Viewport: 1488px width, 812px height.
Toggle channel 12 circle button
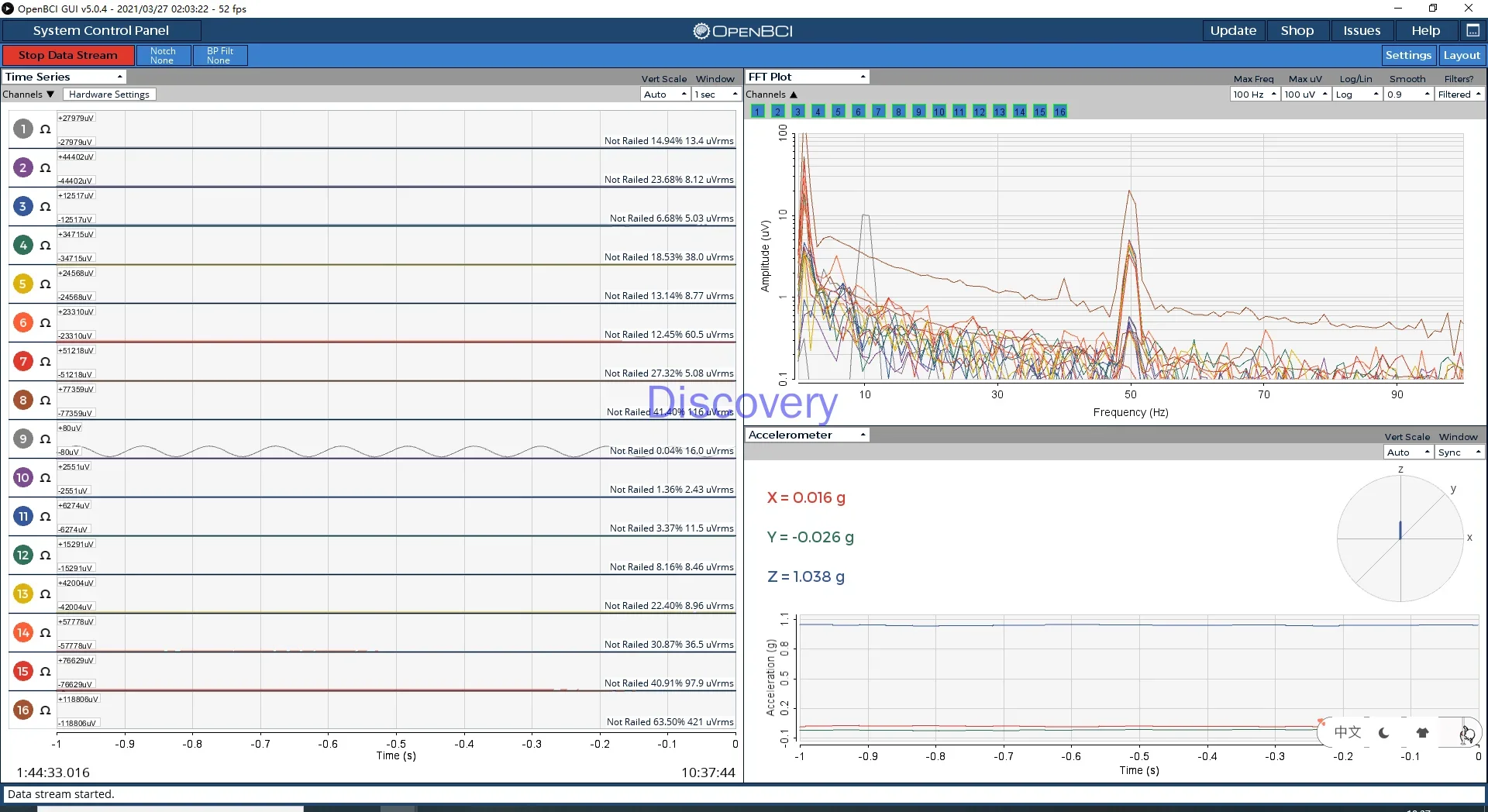click(x=23, y=555)
